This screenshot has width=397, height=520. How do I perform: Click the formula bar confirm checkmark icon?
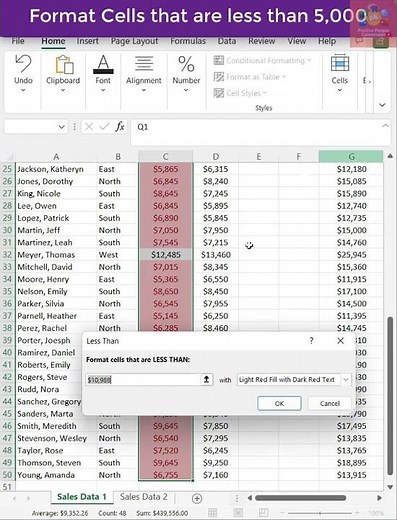pos(104,127)
